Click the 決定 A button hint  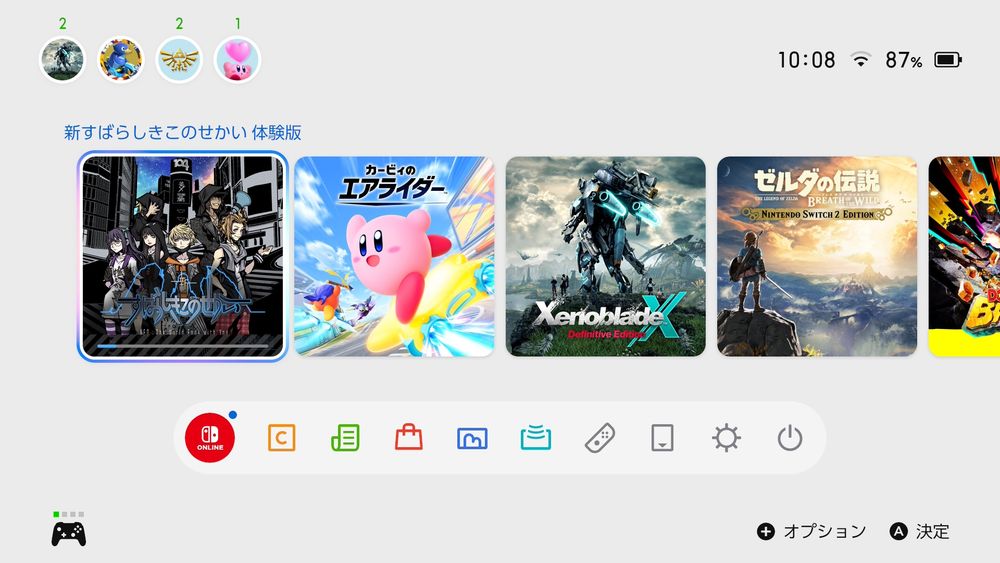(x=920, y=531)
